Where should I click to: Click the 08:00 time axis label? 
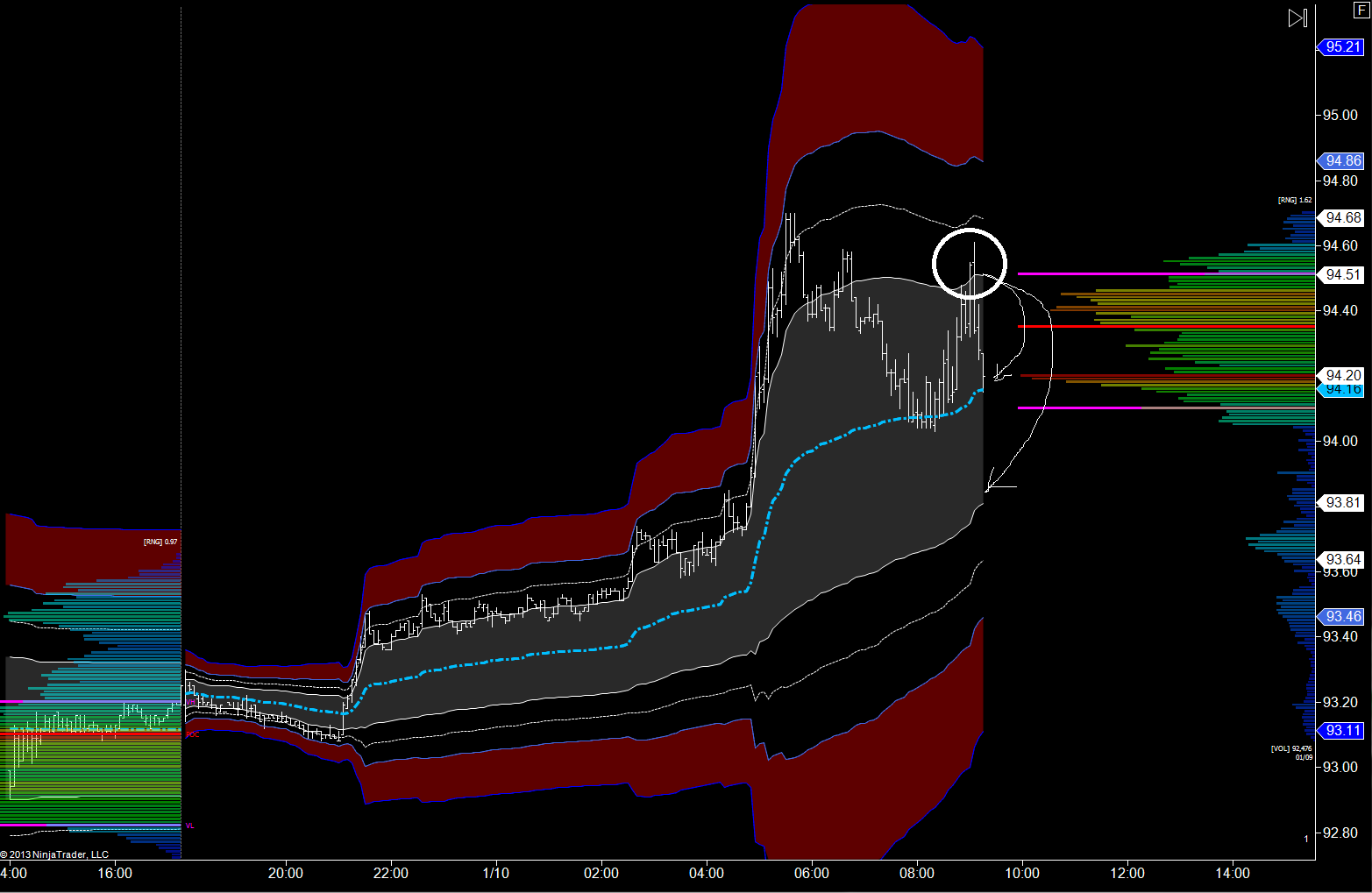click(x=917, y=873)
